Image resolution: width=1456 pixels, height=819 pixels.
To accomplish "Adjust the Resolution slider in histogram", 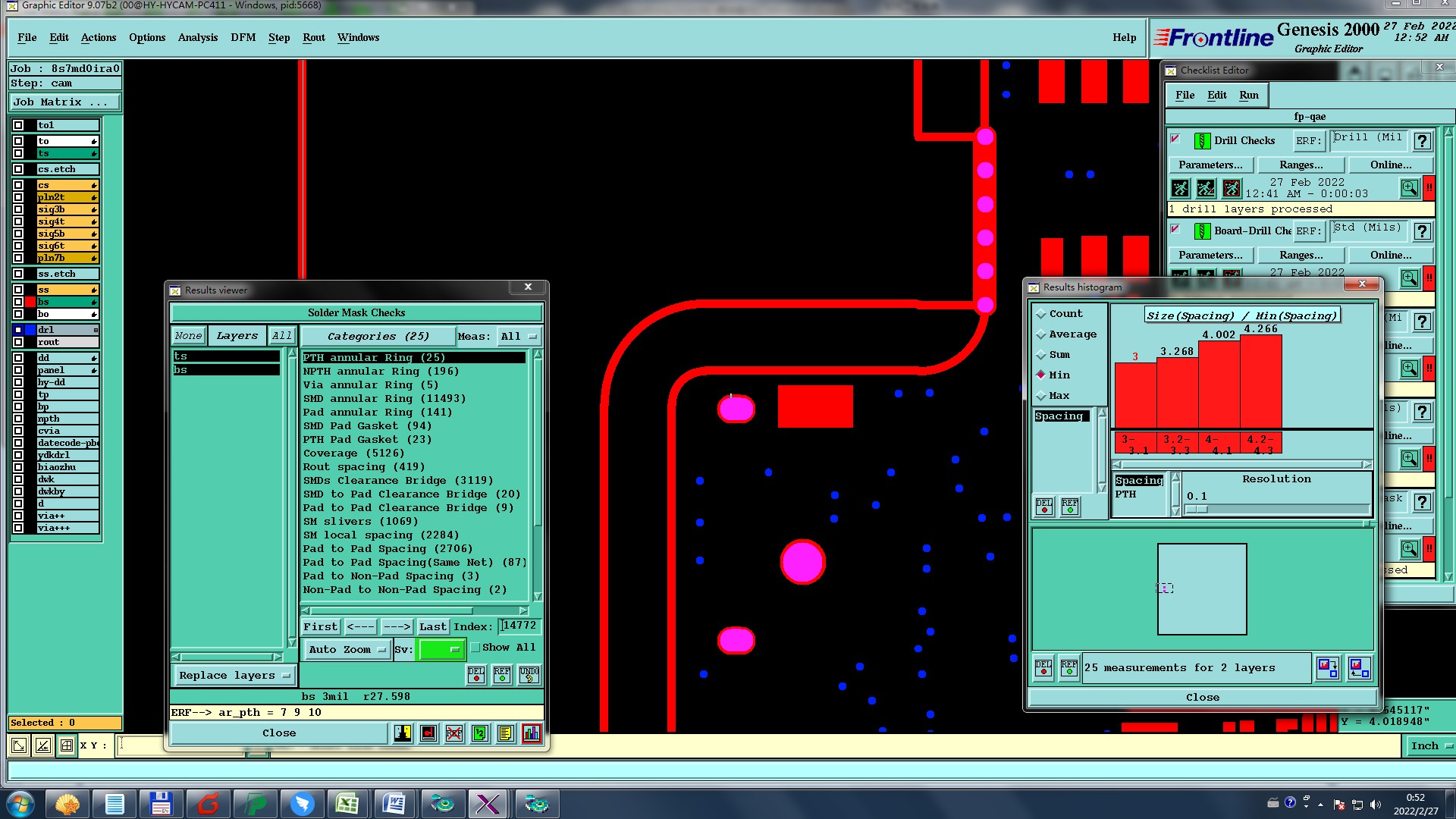I will [1197, 510].
